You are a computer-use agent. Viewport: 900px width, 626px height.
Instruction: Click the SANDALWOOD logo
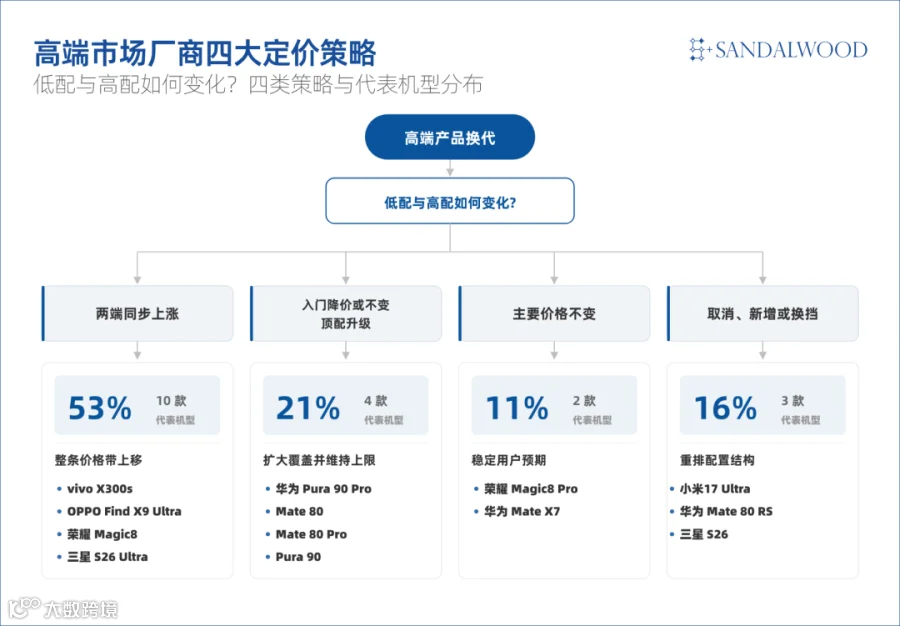pyautogui.click(x=778, y=50)
